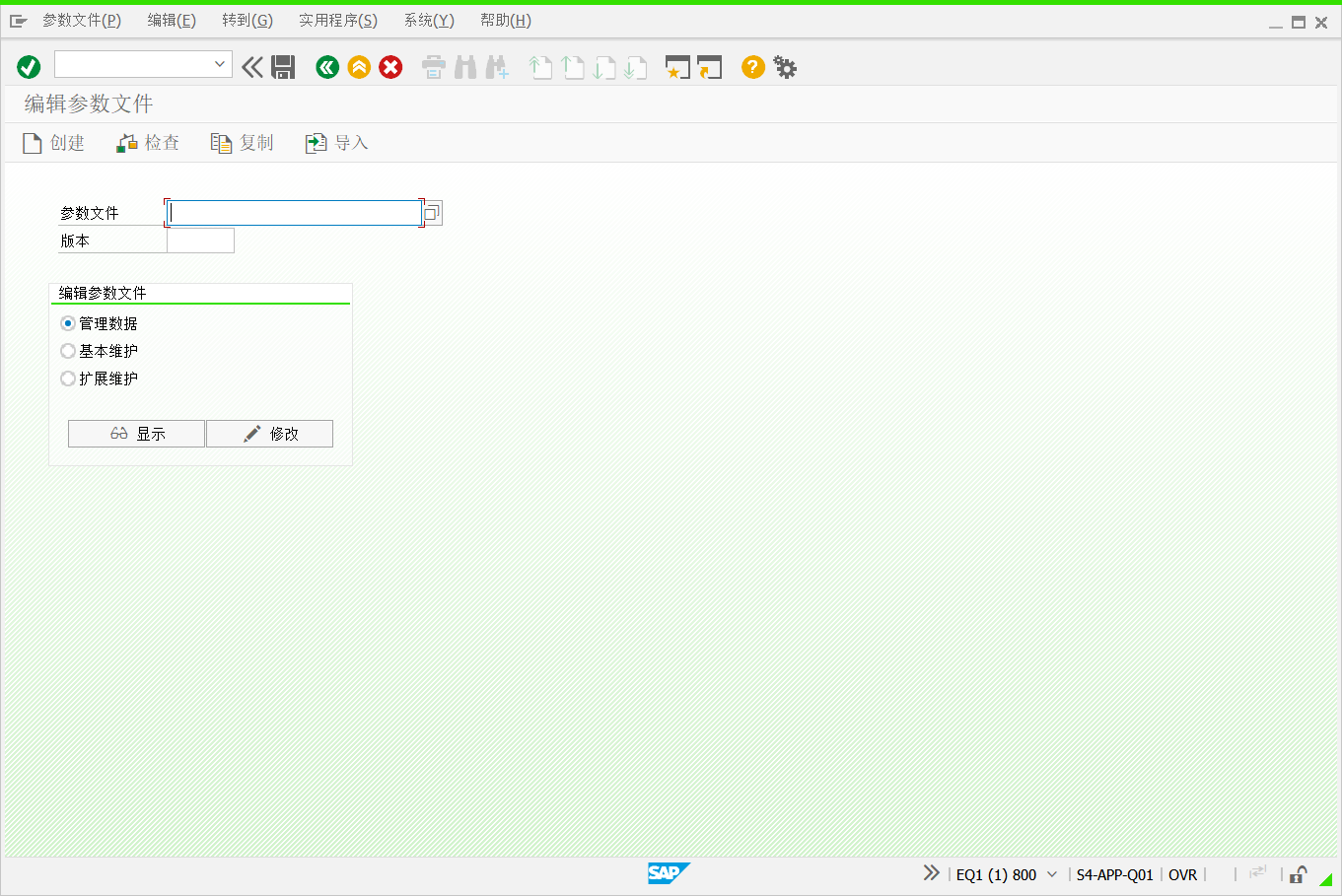Click the 创建 (Create) toolbar button
The height and width of the screenshot is (896, 1342).
[x=54, y=143]
